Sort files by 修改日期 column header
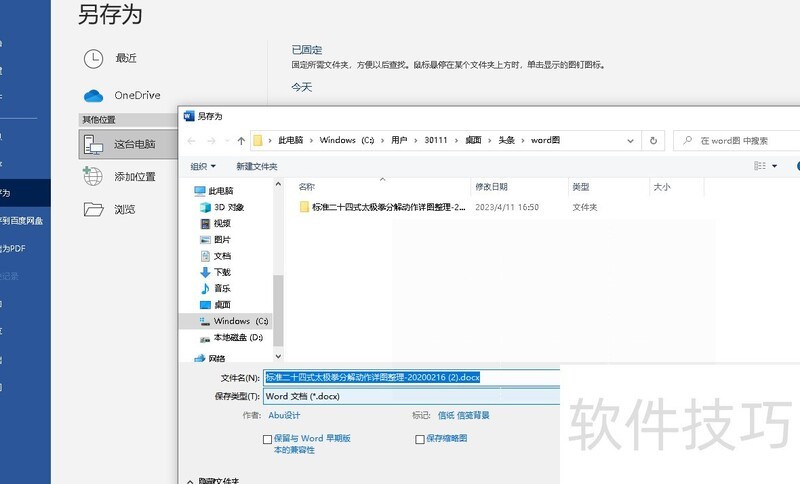 pyautogui.click(x=491, y=187)
